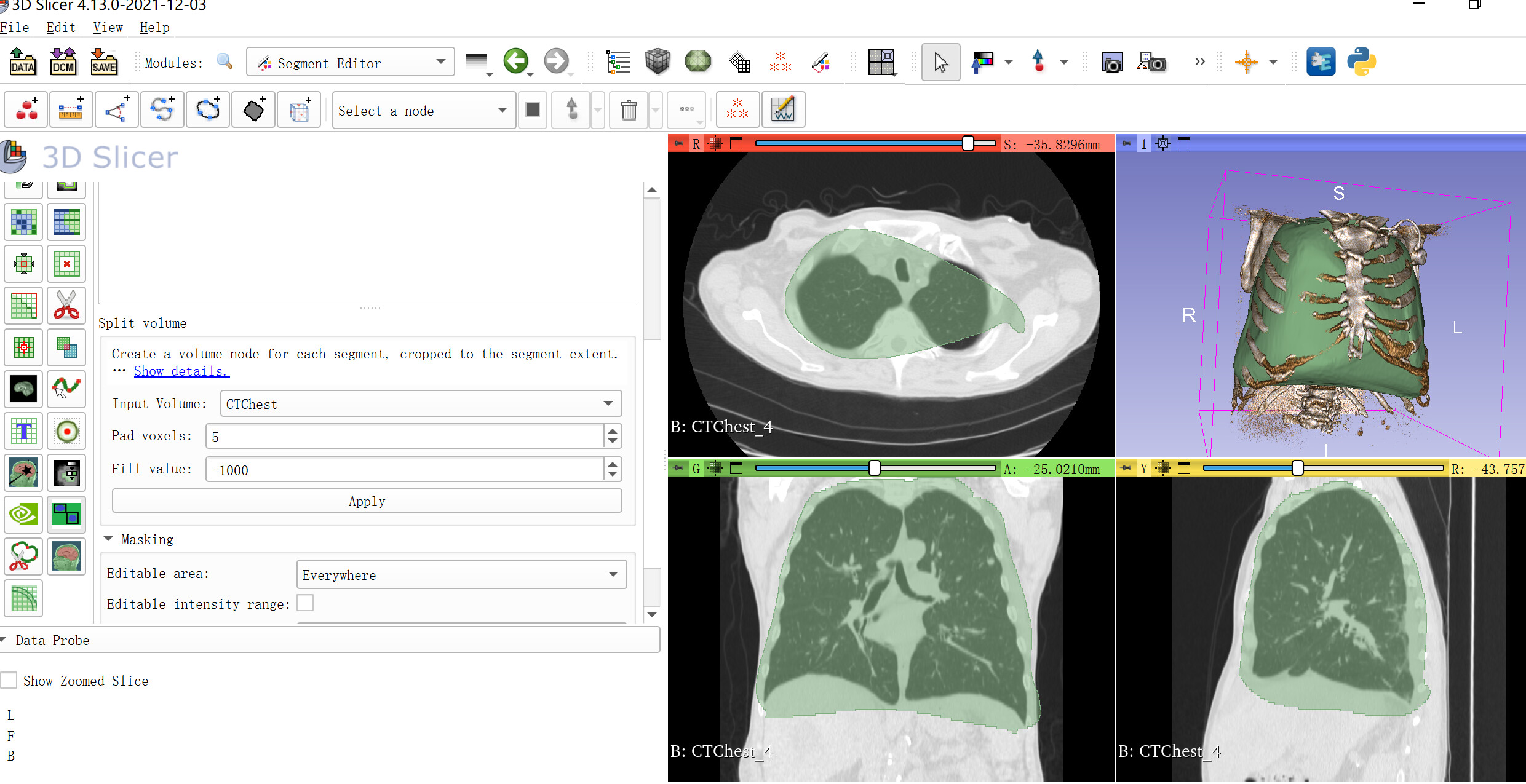Click the Show details link
1526x784 pixels.
181,371
